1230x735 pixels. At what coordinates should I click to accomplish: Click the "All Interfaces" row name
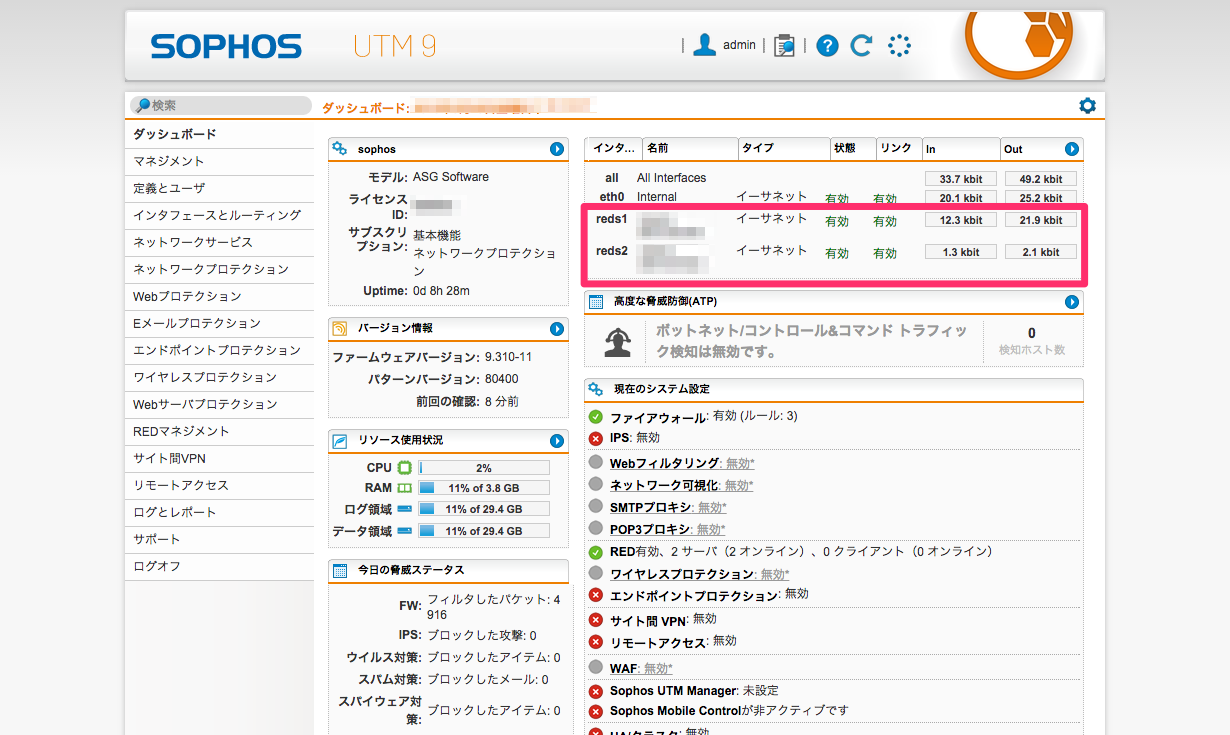point(671,178)
